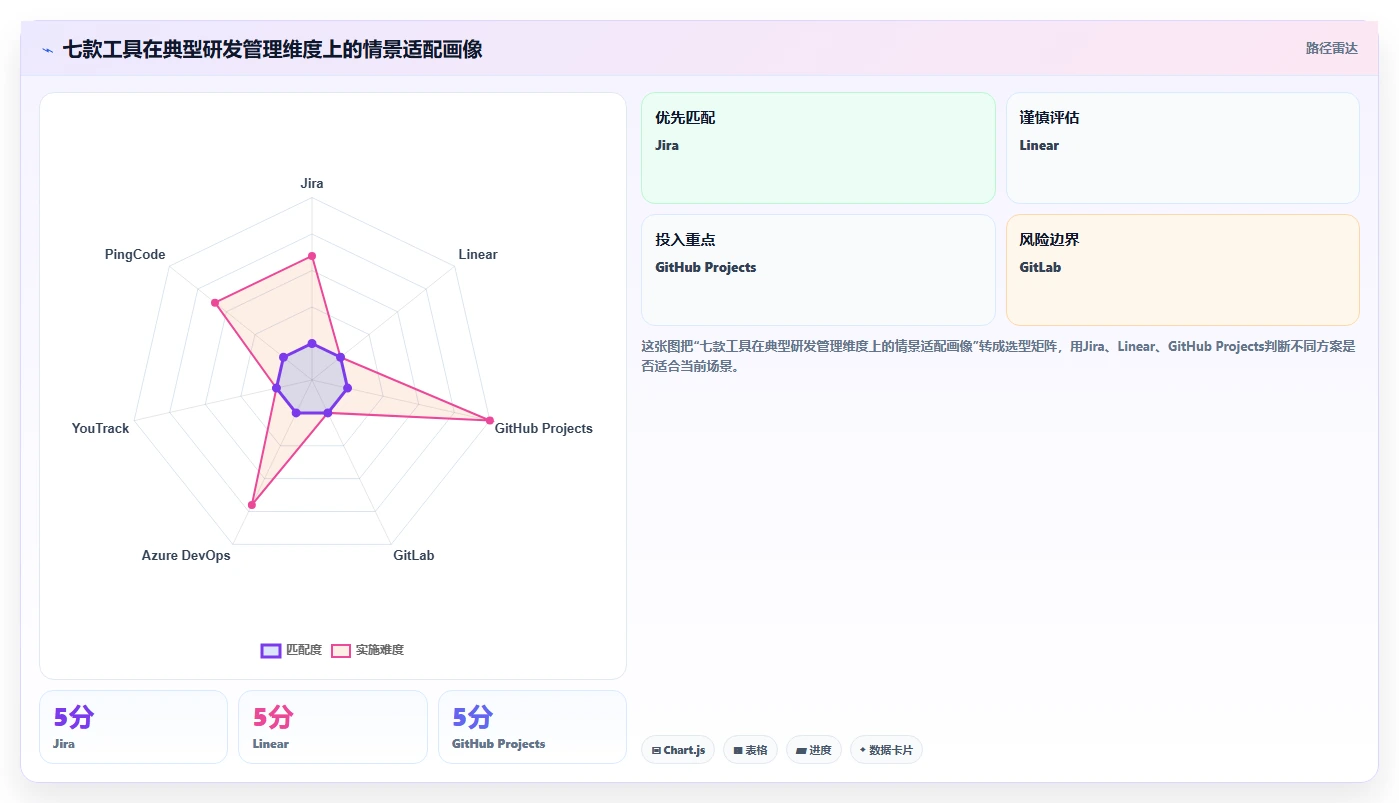This screenshot has height=803, width=1399.
Task: Click pink data point near Azure DevOps
Action: pos(251,505)
